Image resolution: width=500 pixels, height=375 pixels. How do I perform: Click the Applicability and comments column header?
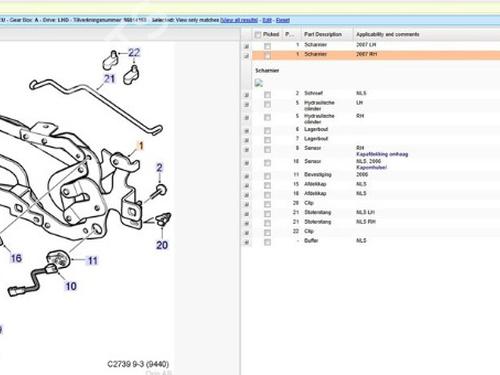click(x=388, y=34)
